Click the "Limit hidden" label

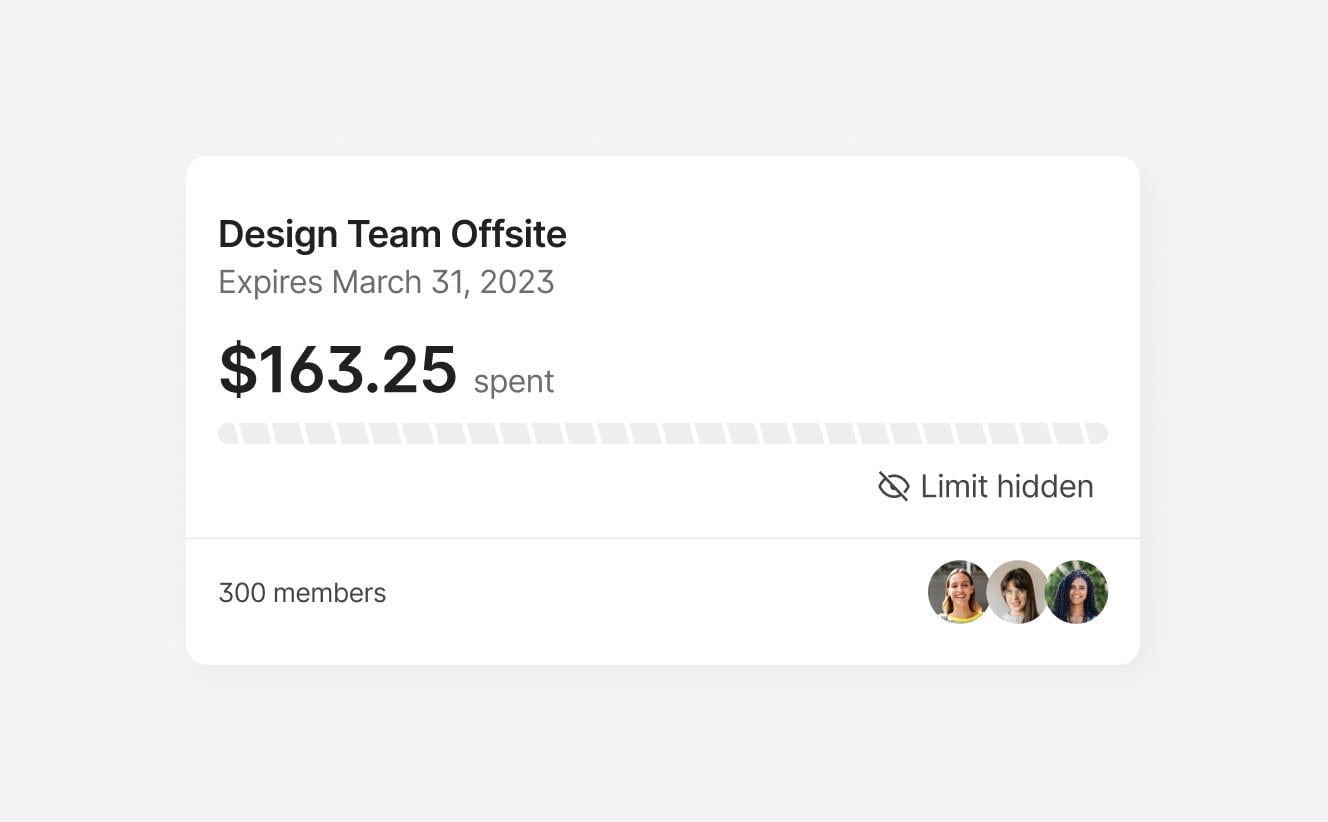(1006, 487)
